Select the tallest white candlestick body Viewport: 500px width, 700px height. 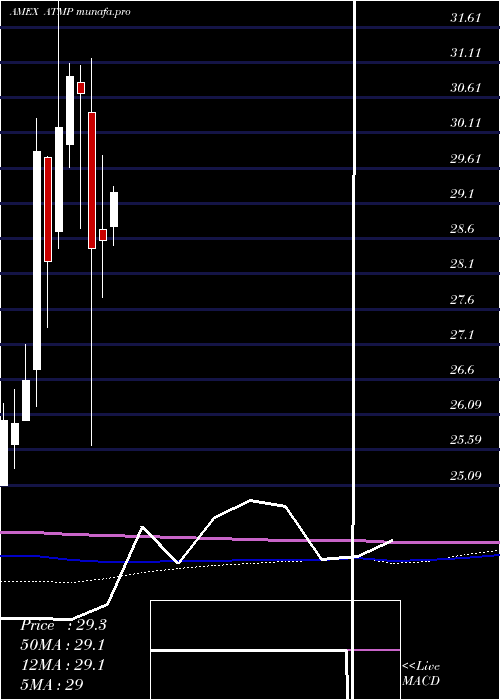coord(37,260)
